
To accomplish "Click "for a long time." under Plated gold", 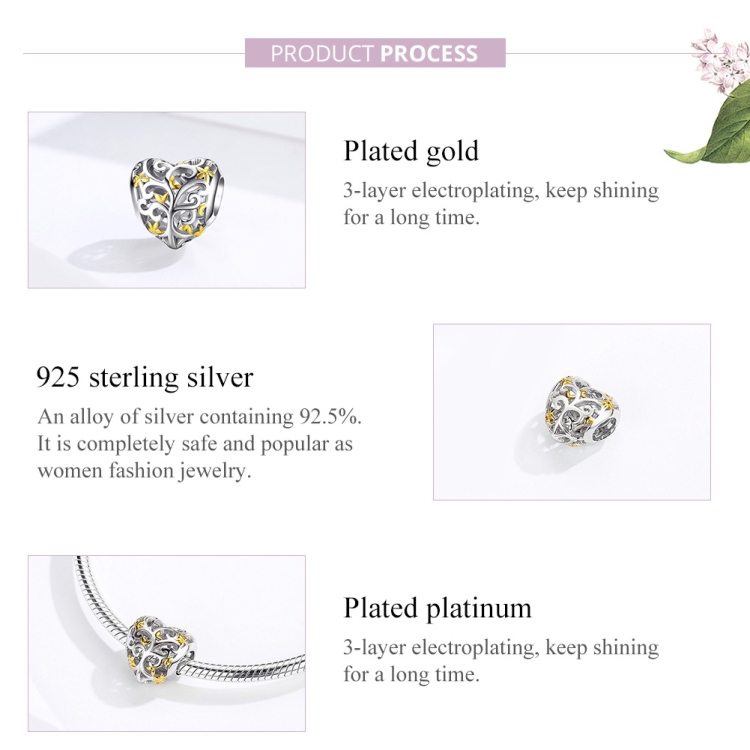I will point(411,216).
